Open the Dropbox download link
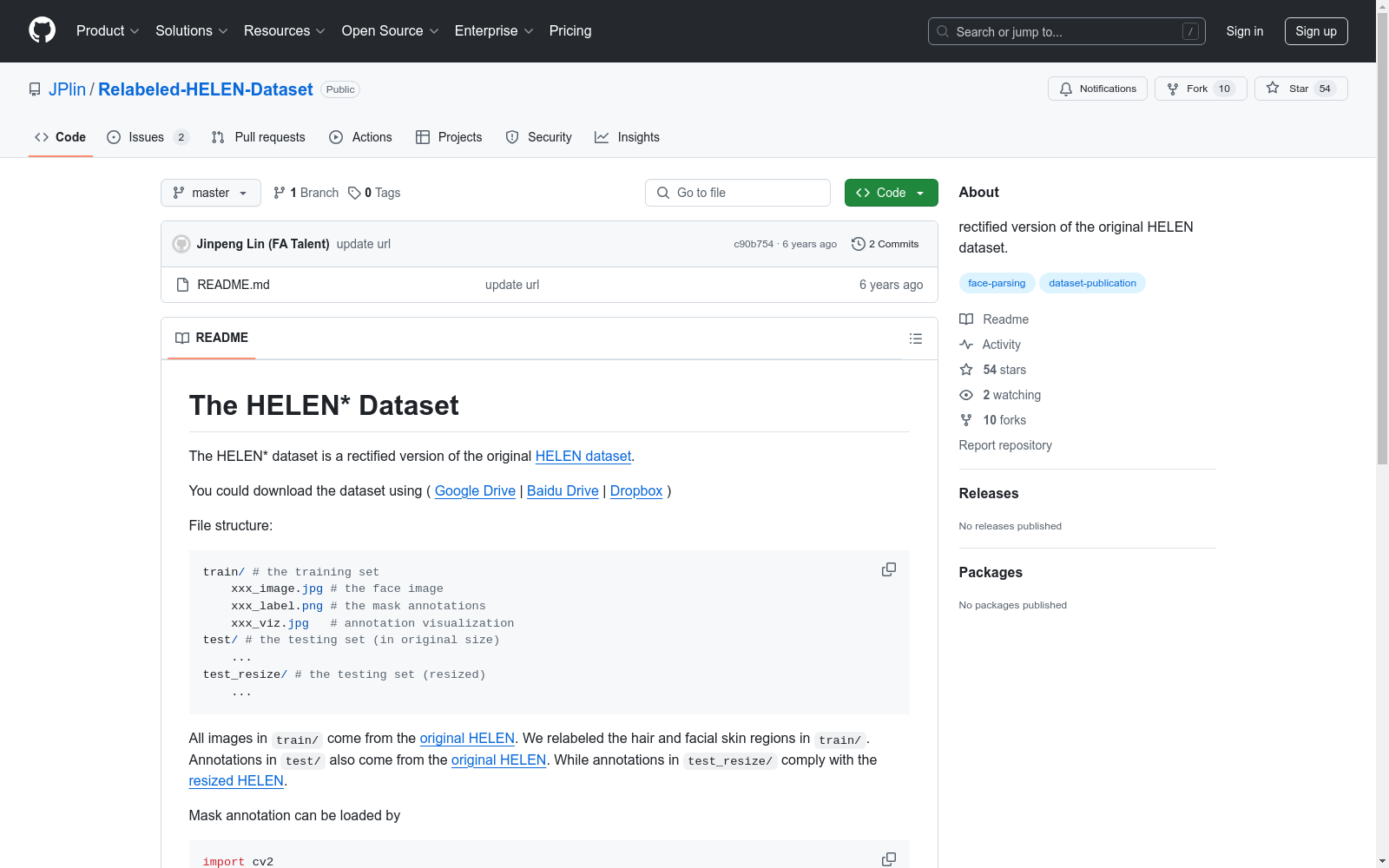1389x868 pixels. (x=636, y=490)
